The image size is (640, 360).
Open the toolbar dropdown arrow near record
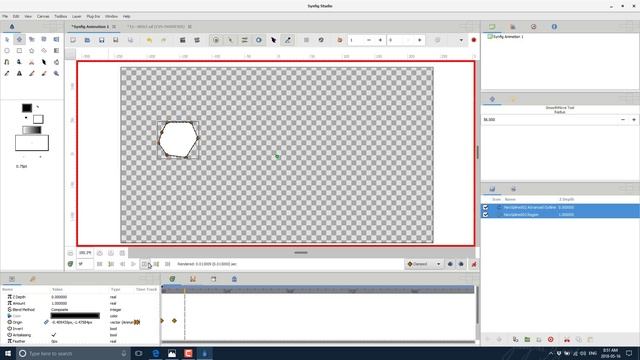coord(461,40)
